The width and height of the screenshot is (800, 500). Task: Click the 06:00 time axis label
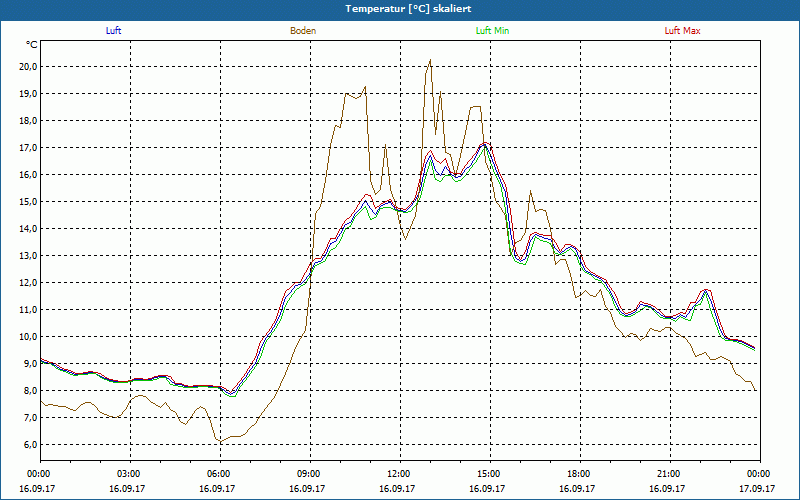pos(220,474)
